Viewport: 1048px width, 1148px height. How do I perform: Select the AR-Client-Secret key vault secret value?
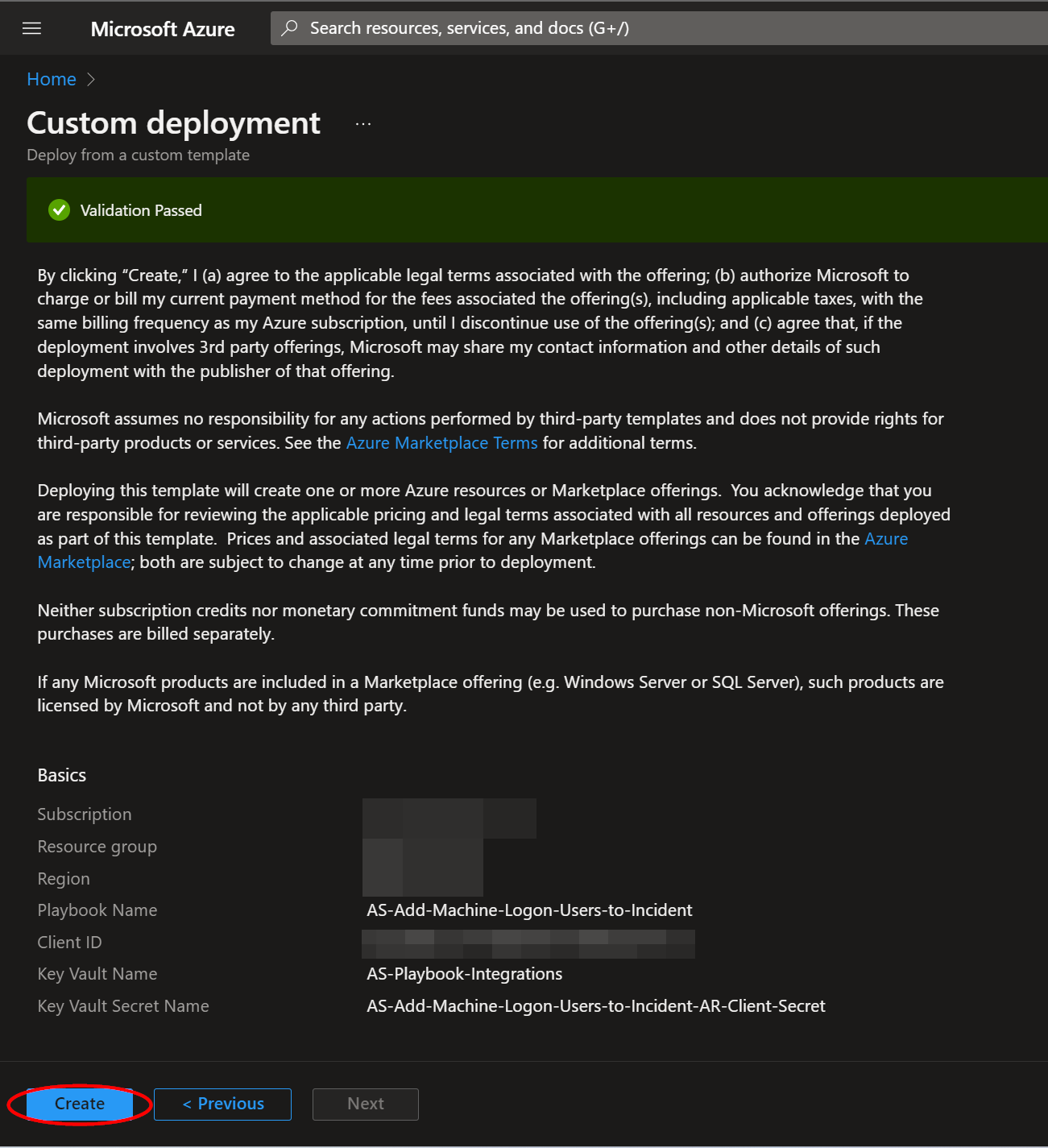click(596, 1006)
